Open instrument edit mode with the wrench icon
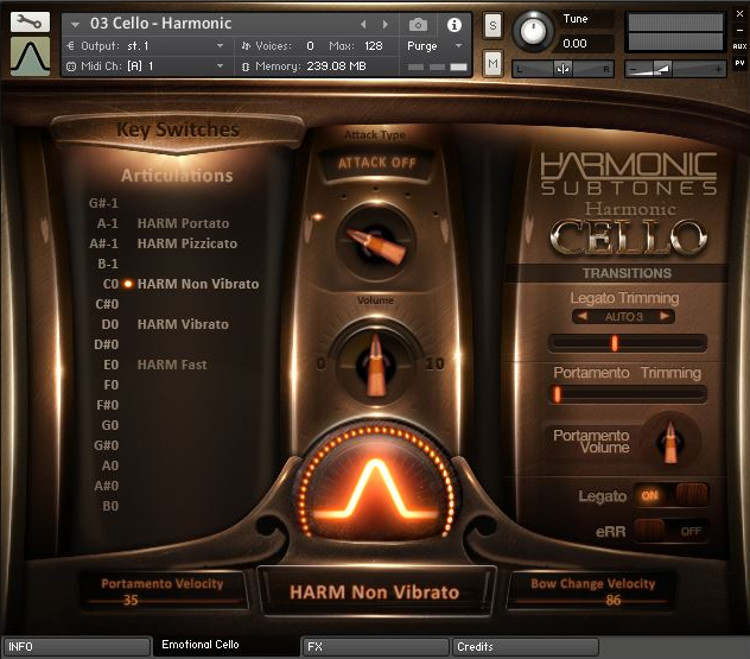Screen dimensions: 750x659 (x=30, y=22)
